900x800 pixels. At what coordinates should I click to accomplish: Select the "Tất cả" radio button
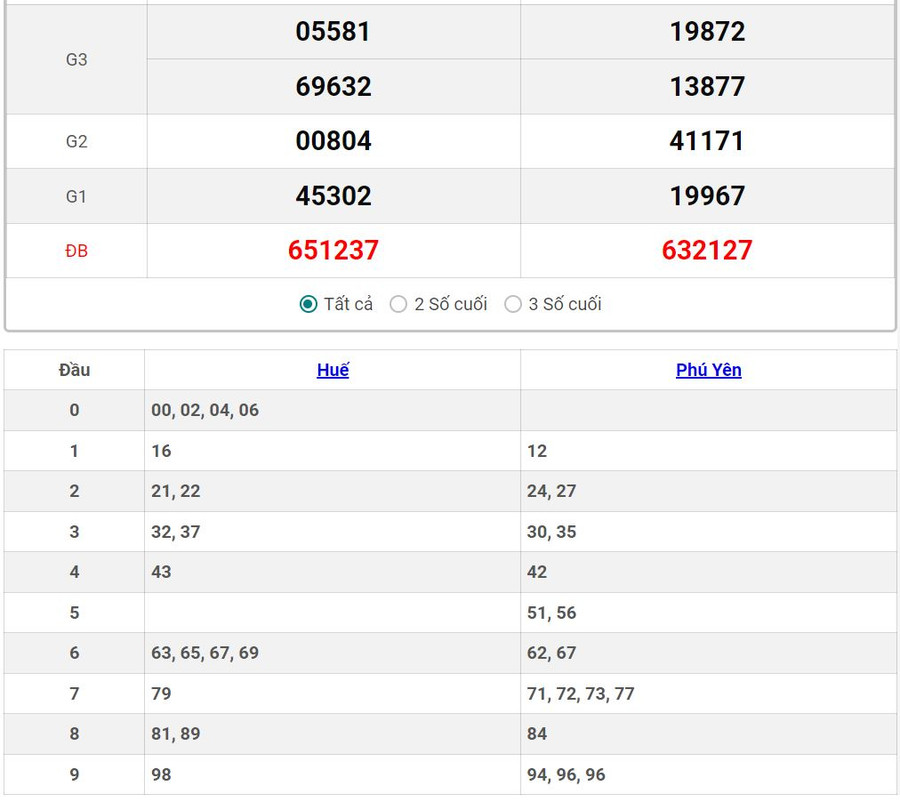click(x=309, y=304)
